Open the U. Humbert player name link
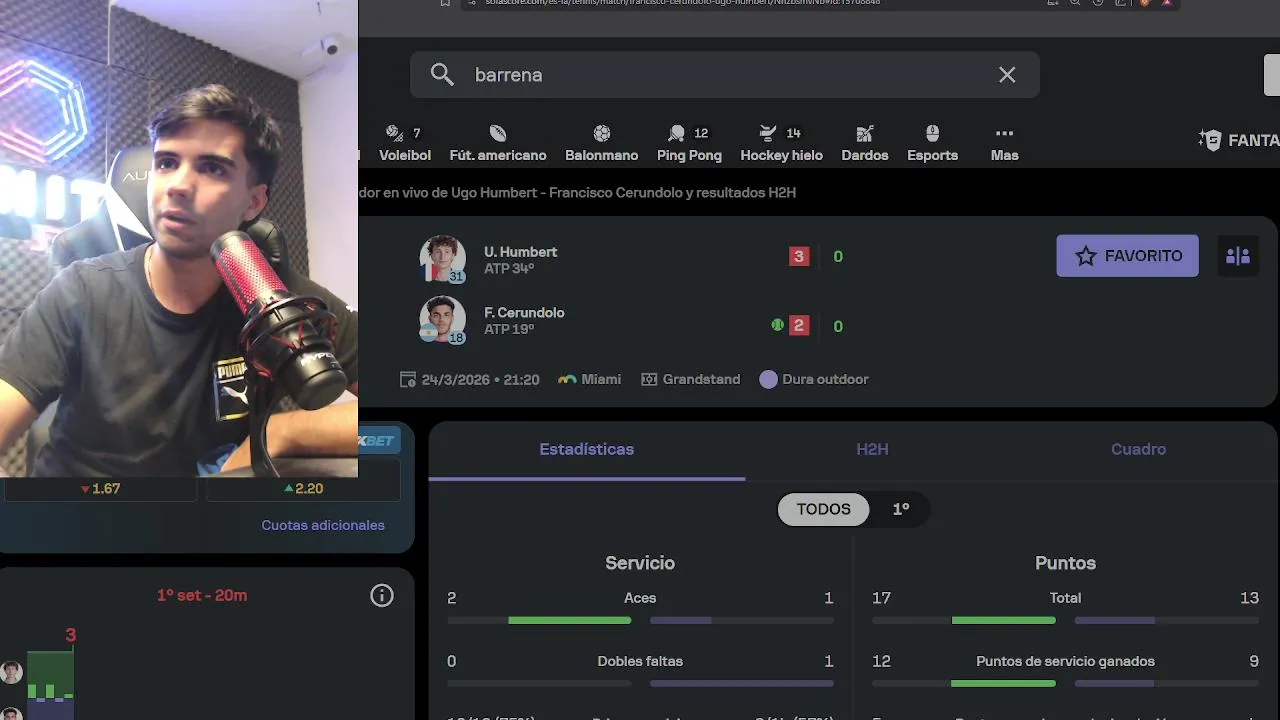This screenshot has width=1280, height=720. point(520,252)
